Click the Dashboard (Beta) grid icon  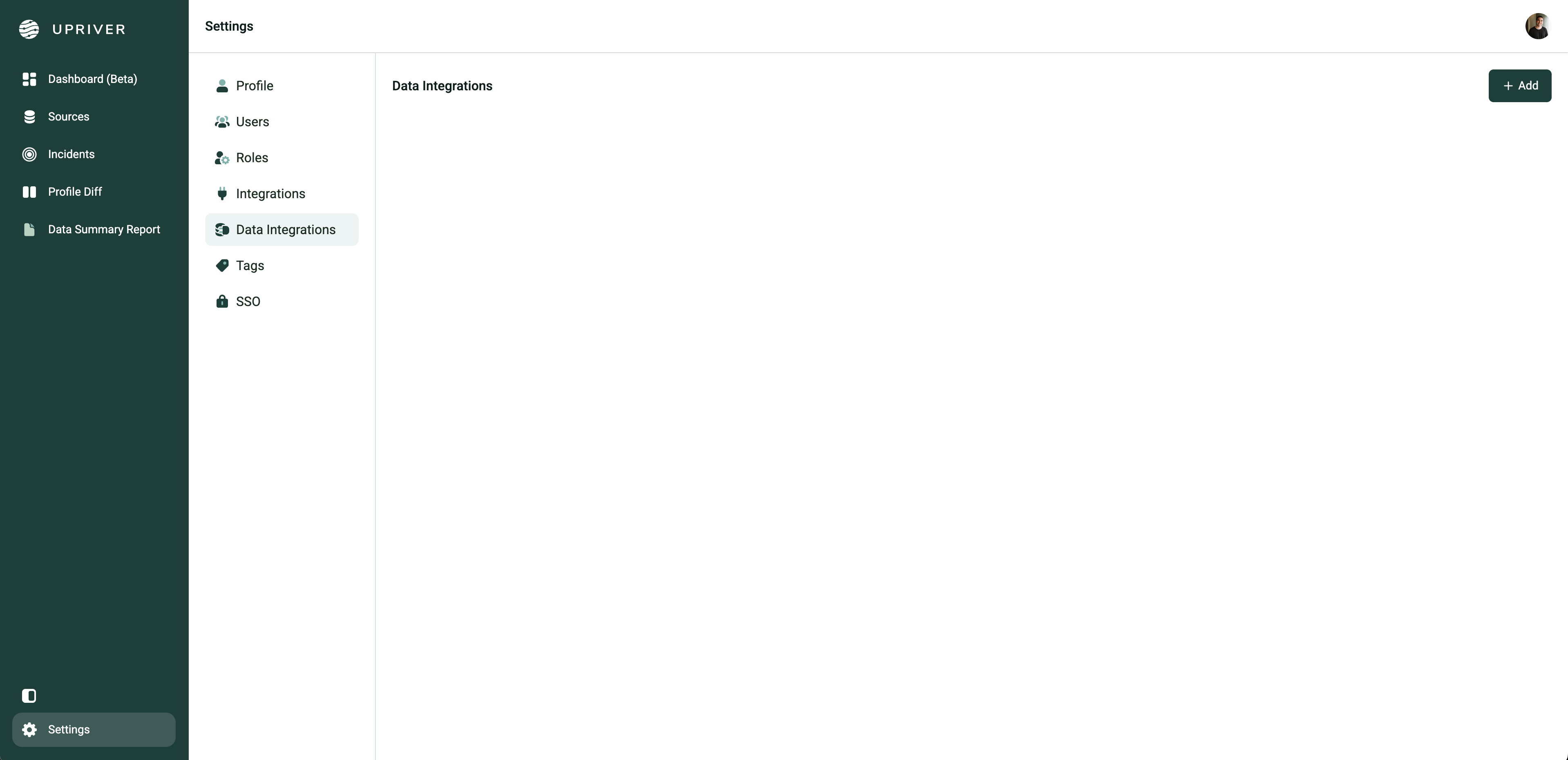point(29,79)
